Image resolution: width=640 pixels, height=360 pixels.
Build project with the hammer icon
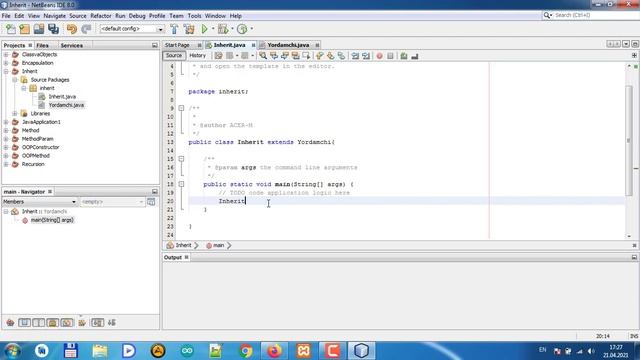point(174,29)
